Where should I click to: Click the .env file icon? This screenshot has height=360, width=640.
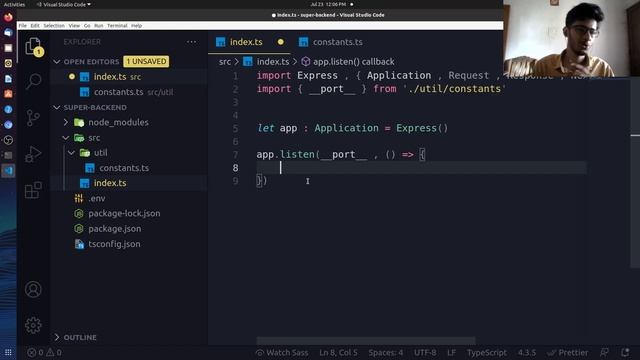(79, 198)
